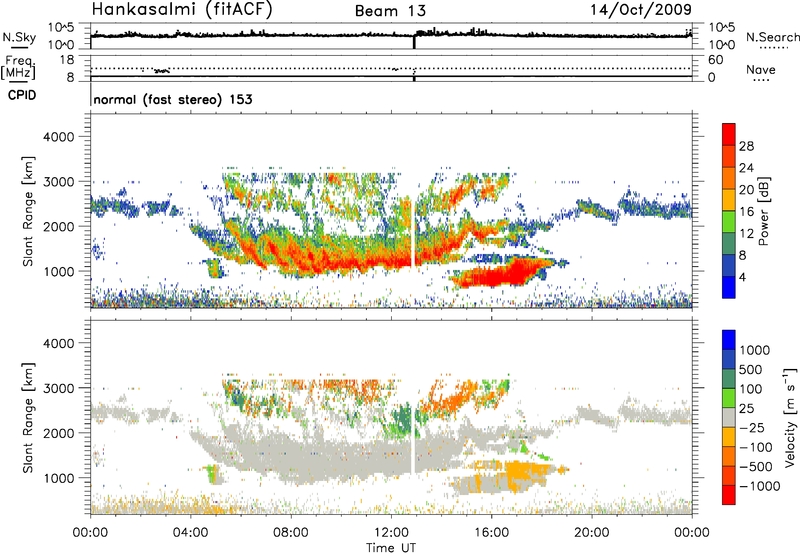
Task: Click the '3000' tick on velocity panel
Action: pos(58,388)
